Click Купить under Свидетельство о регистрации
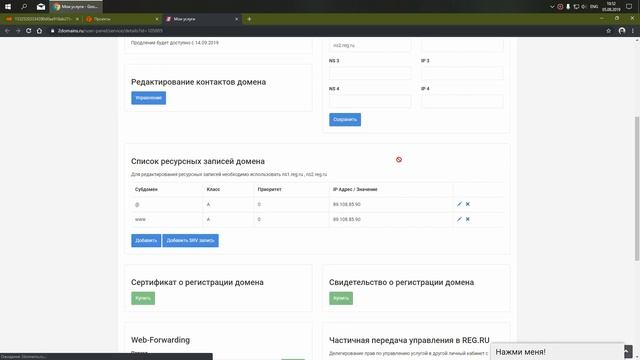Viewport: 640px width, 360px height. tap(341, 298)
